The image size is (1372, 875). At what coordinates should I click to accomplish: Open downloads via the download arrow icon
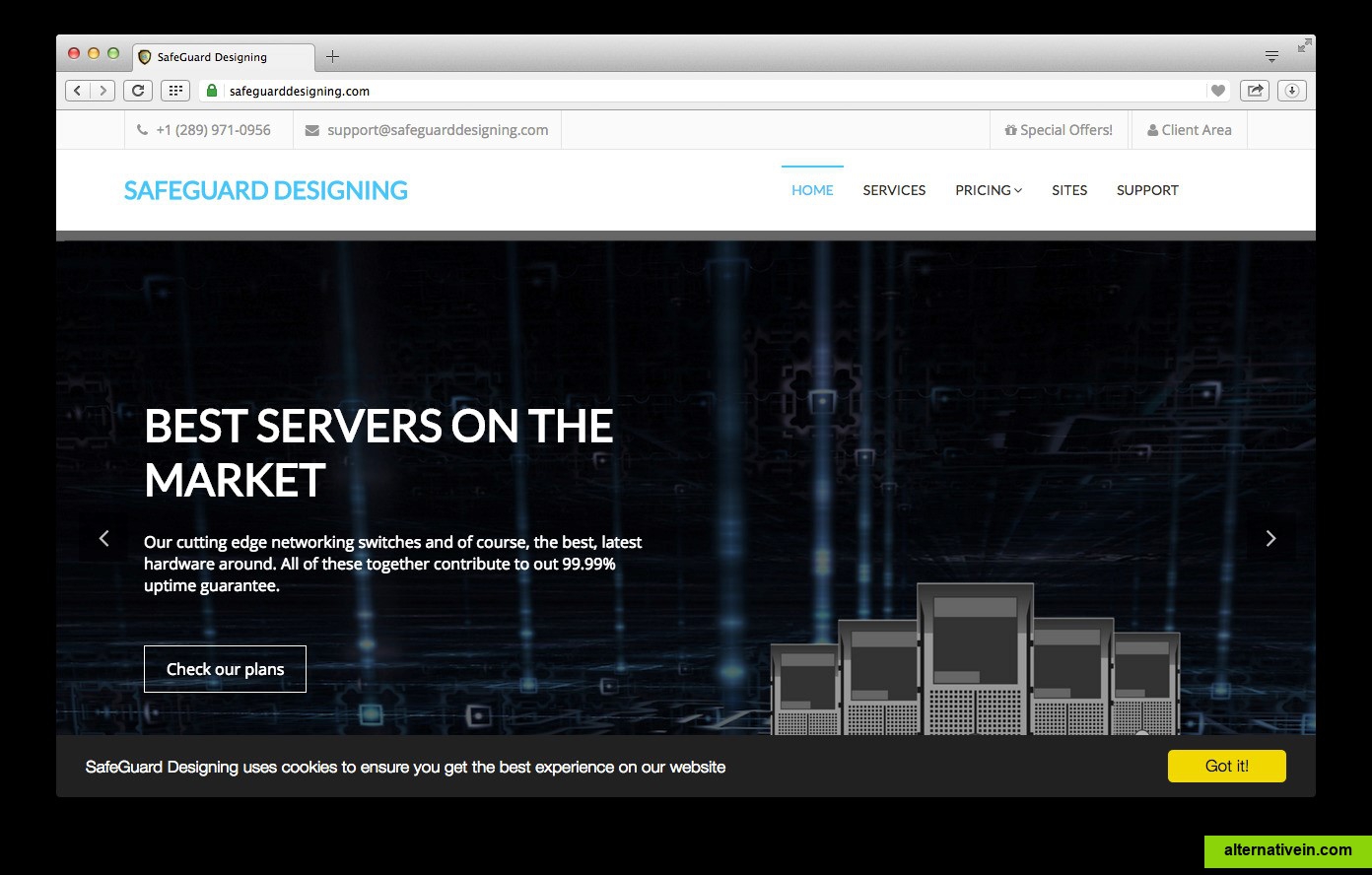click(x=1292, y=91)
